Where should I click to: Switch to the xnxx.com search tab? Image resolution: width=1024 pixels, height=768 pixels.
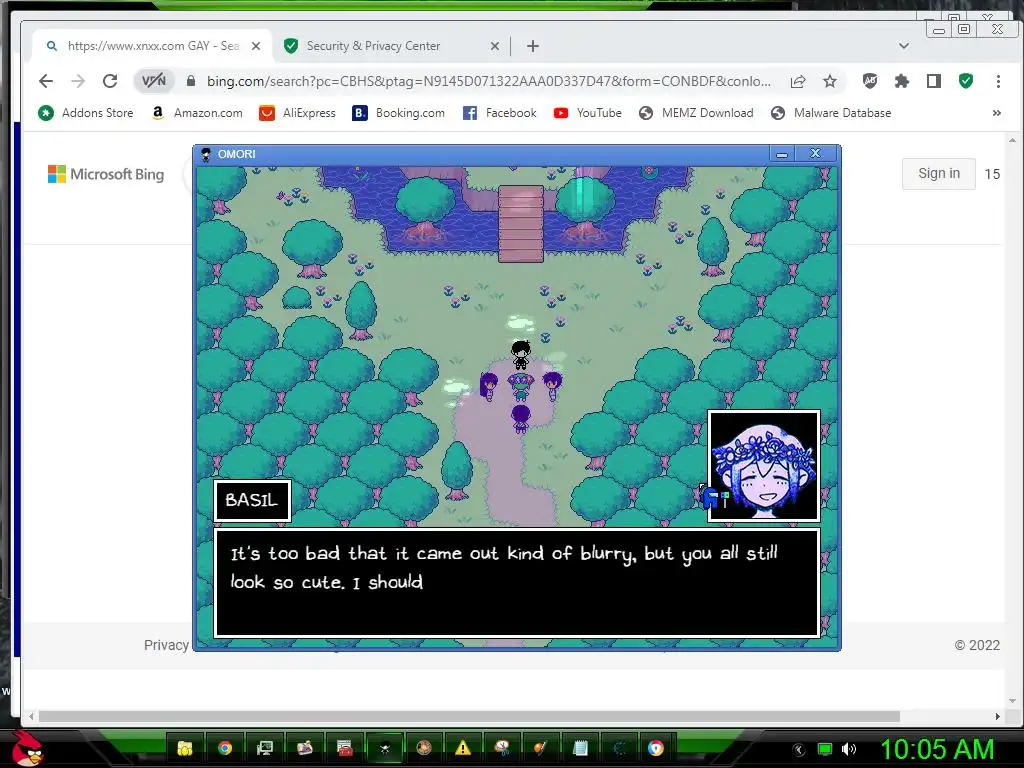pos(153,46)
